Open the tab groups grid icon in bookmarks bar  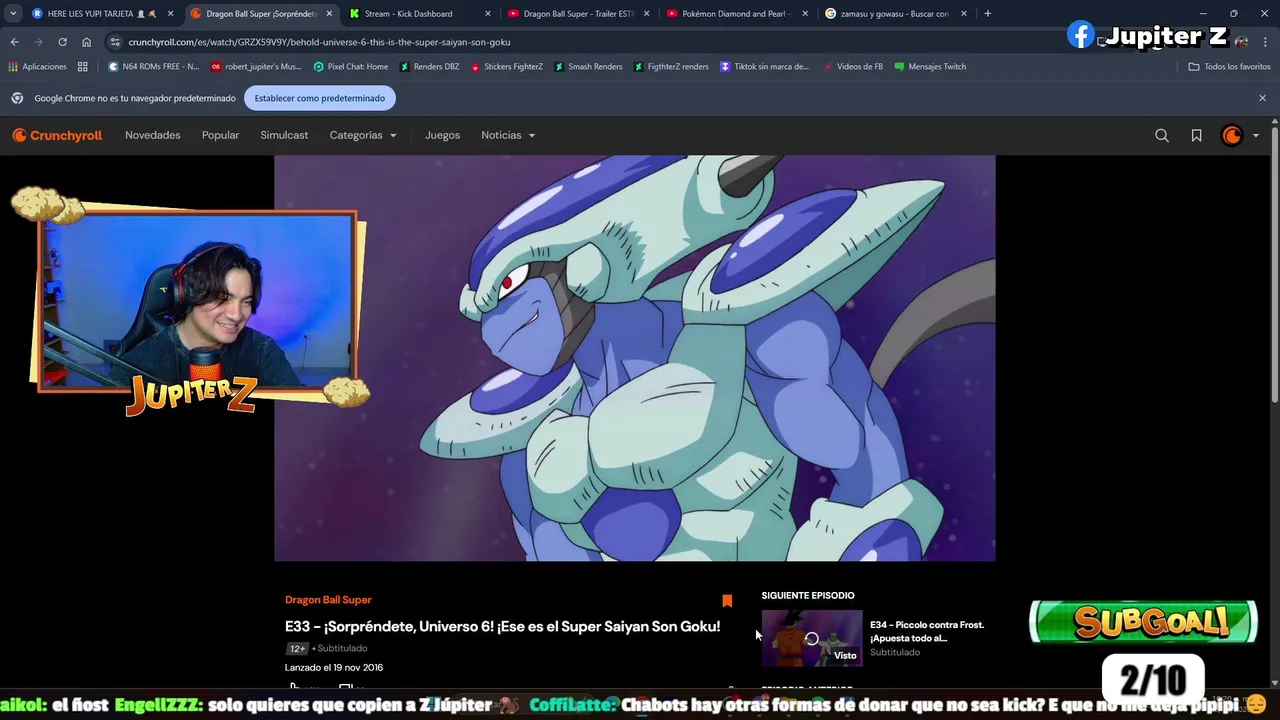click(x=83, y=67)
